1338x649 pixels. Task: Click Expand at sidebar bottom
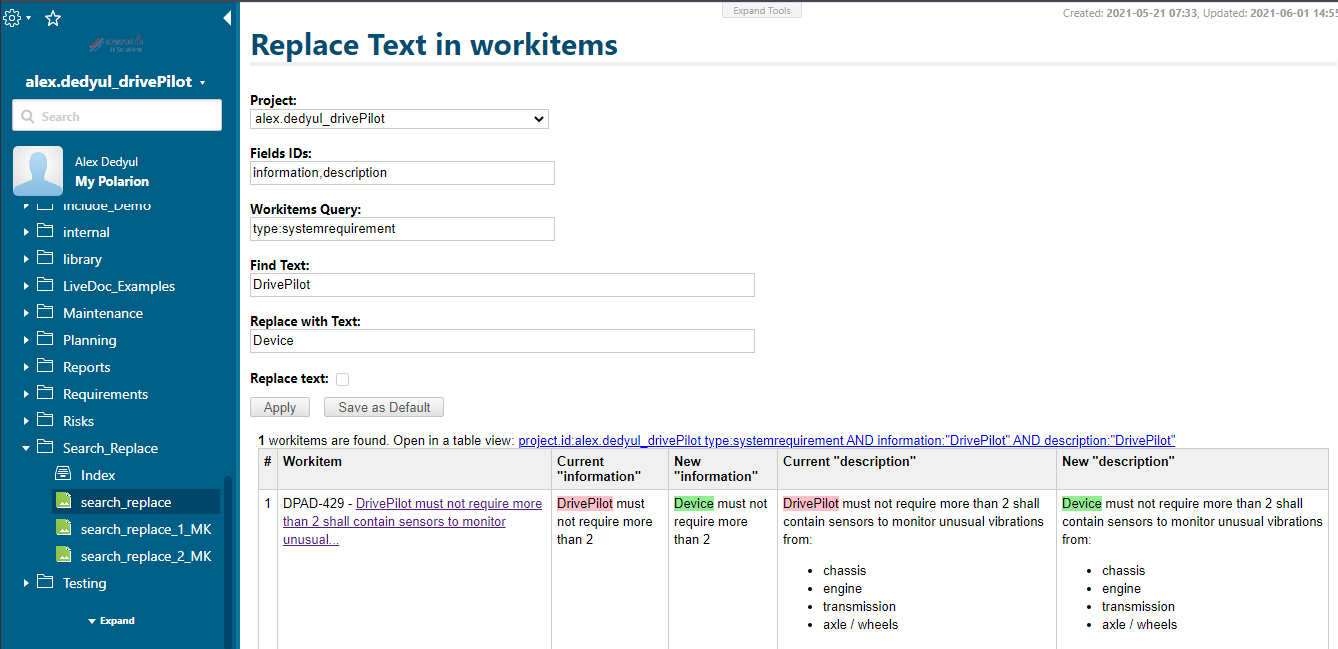tap(111, 621)
